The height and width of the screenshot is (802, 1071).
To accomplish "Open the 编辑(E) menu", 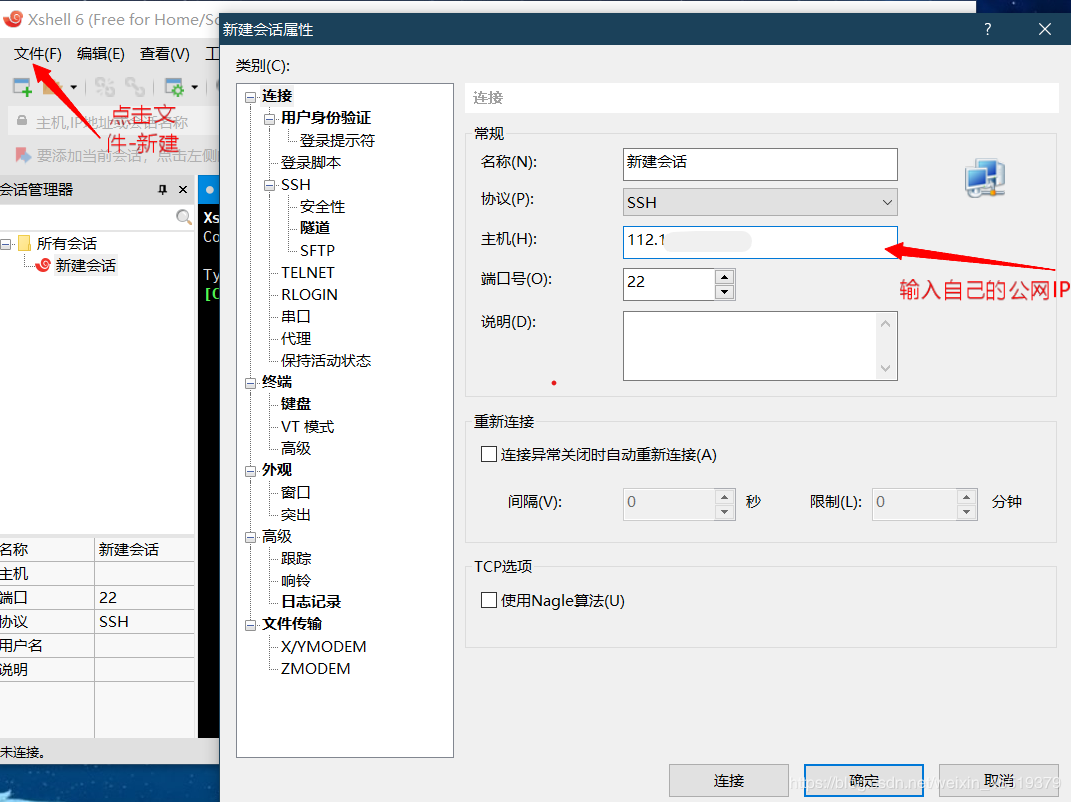I will pyautogui.click(x=100, y=53).
